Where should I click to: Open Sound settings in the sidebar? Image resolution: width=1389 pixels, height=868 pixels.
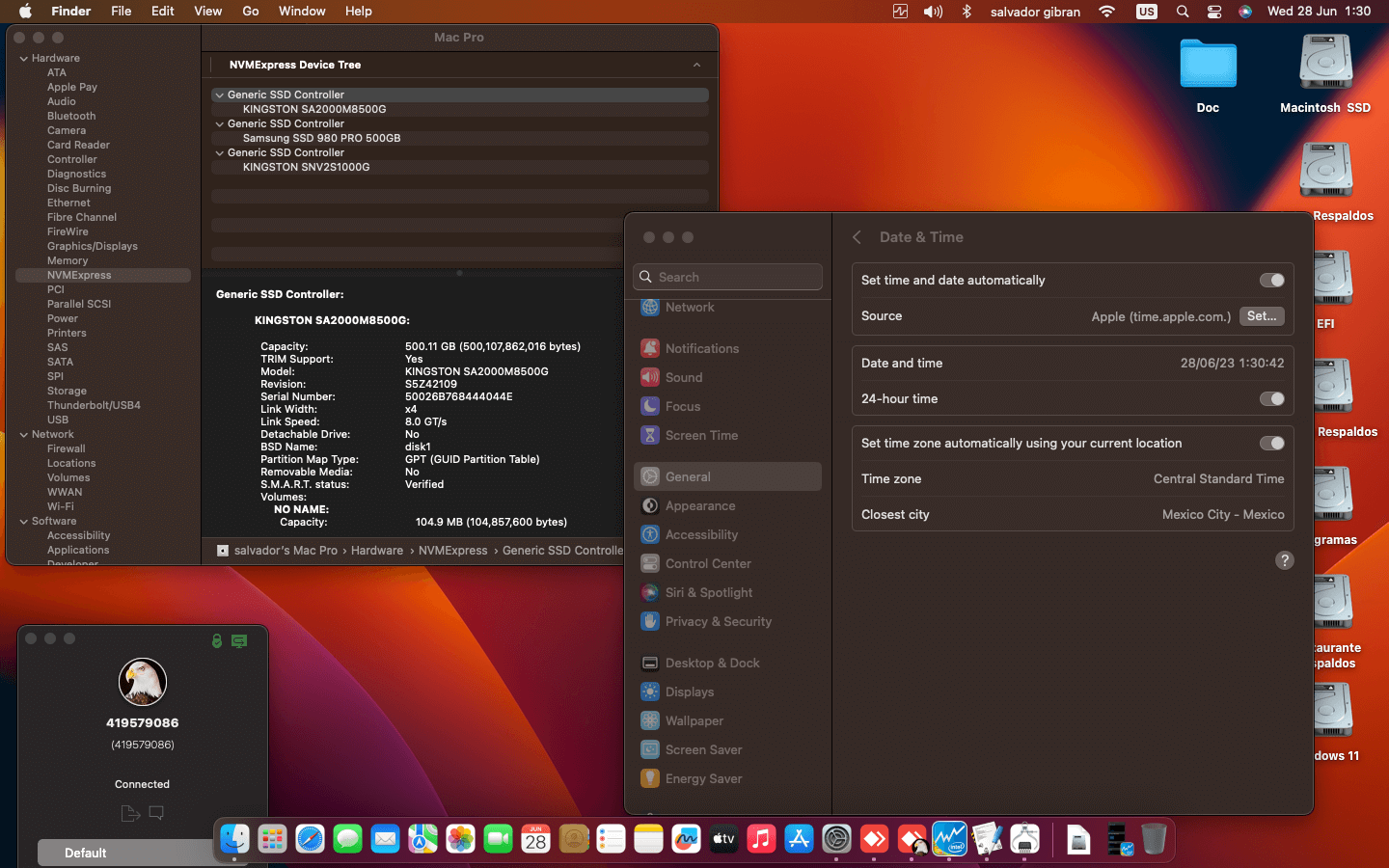(728, 377)
